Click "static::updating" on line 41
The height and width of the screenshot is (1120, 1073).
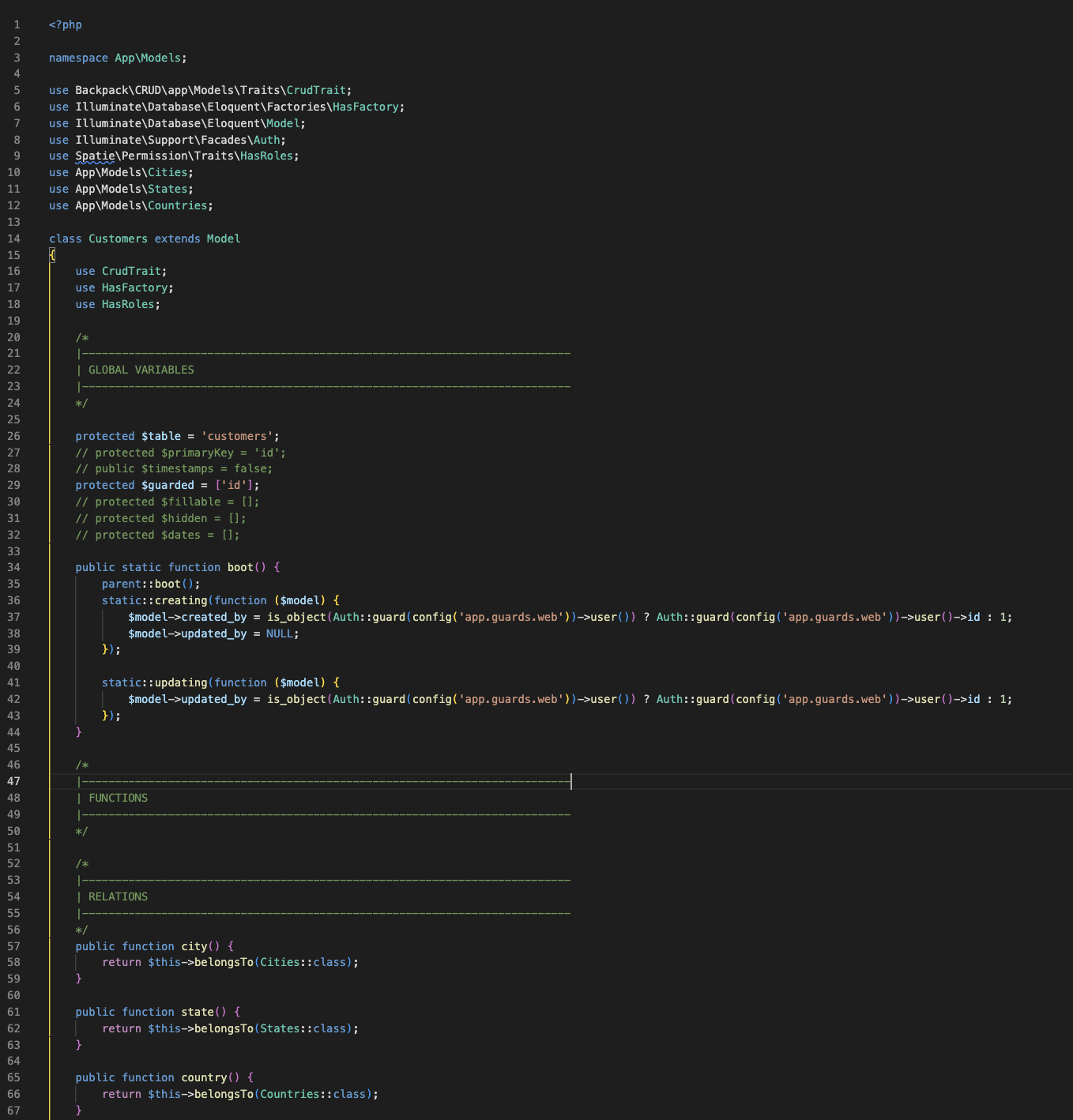[154, 682]
